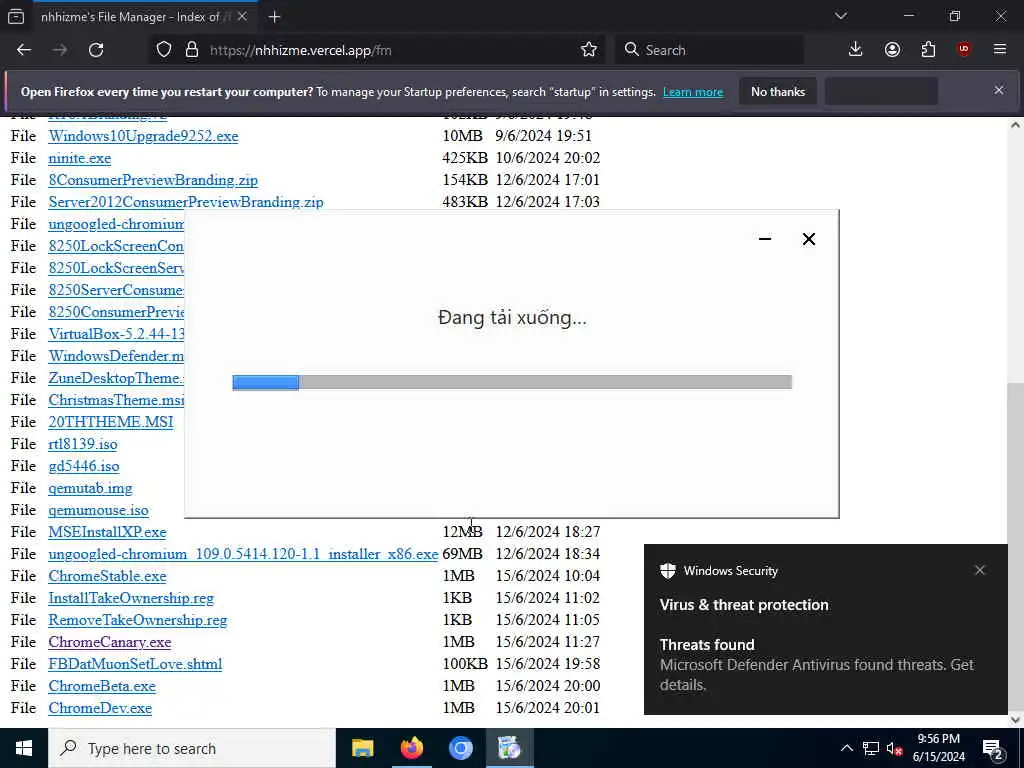Download ChromeCanary.exe file
The height and width of the screenshot is (768, 1024).
pyautogui.click(x=110, y=643)
